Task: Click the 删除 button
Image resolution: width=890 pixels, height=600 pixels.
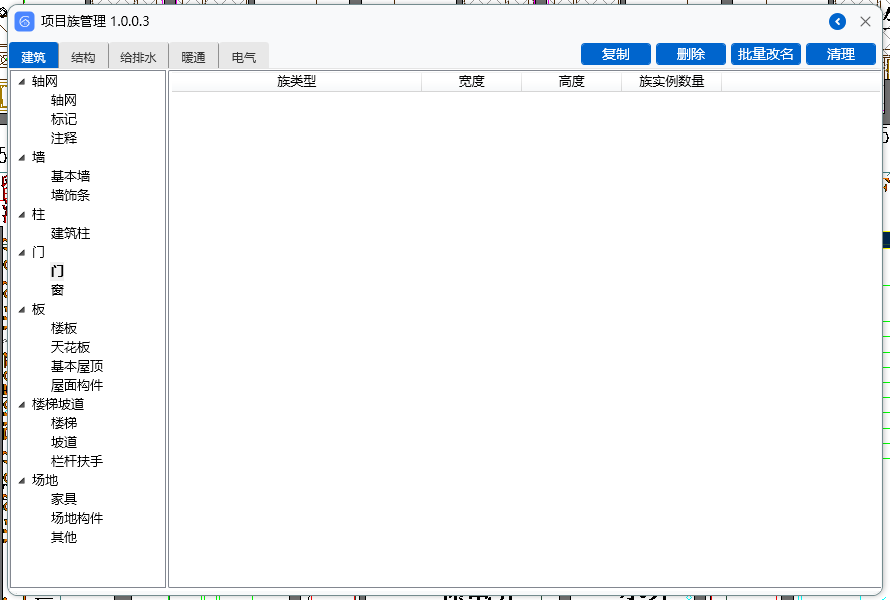Action: coord(691,54)
